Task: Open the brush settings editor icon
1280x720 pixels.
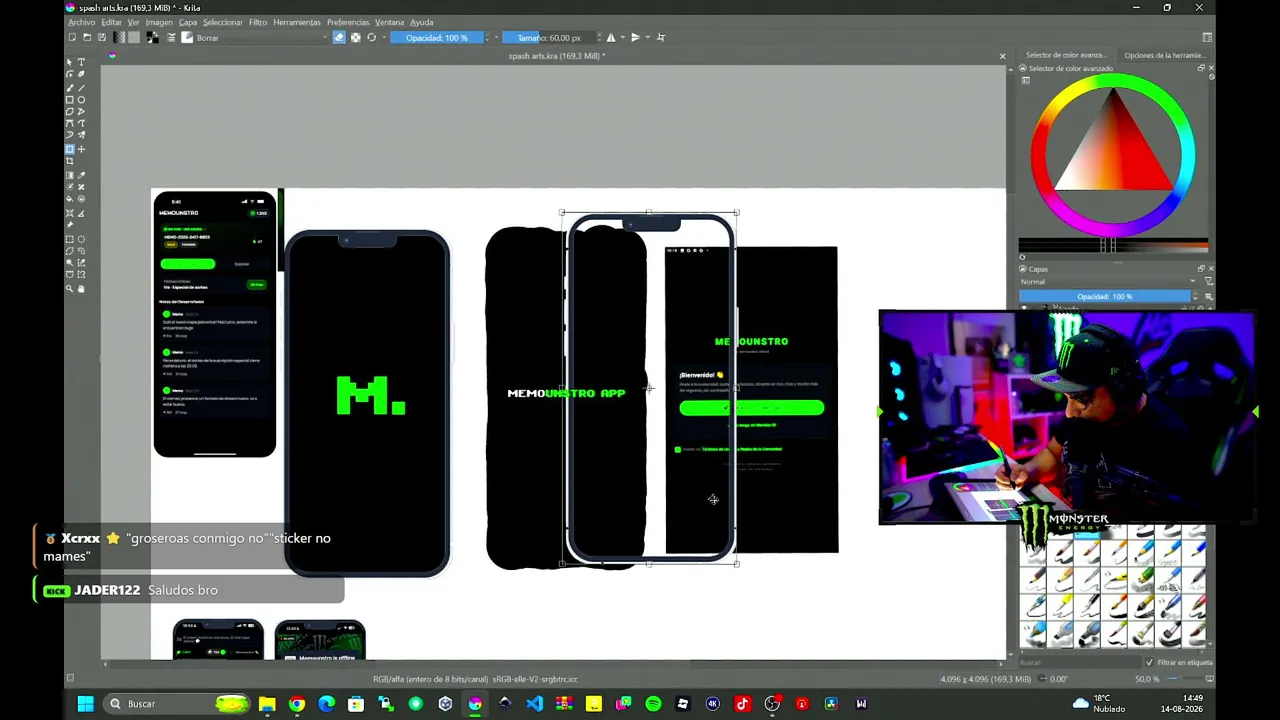Action: click(171, 38)
